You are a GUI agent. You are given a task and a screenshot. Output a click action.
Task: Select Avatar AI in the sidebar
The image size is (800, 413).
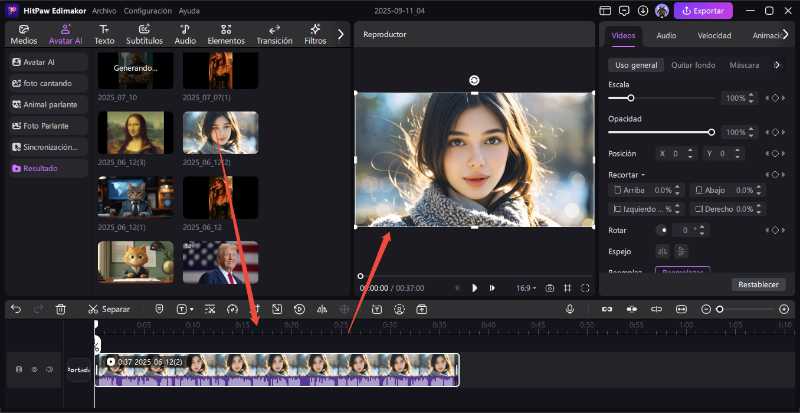tap(48, 62)
